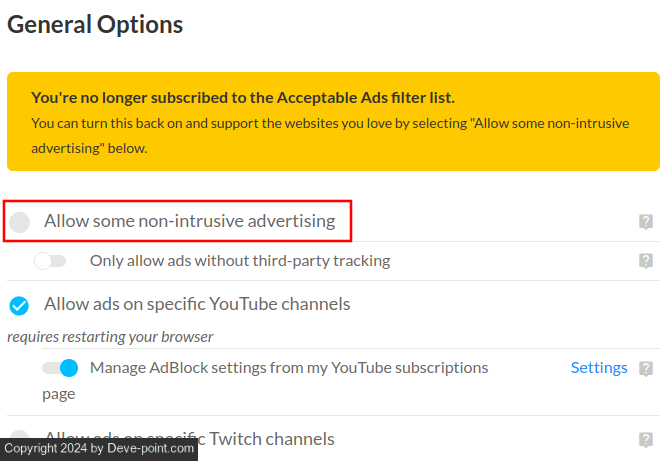The image size is (663, 461).
Task: Toggle only ads without third-party tracking switch
Action: (50, 261)
